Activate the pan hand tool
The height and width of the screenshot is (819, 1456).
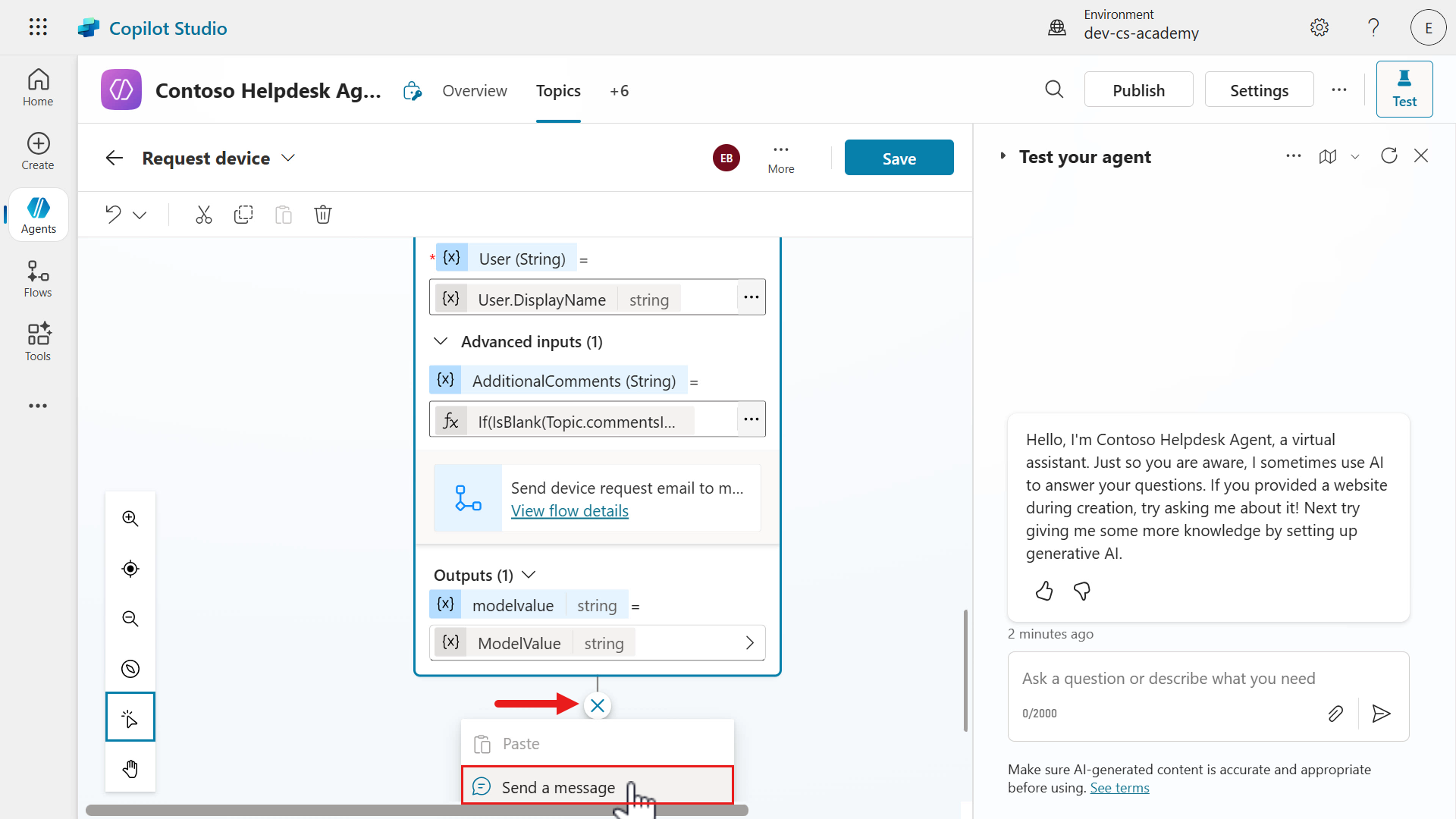click(130, 768)
